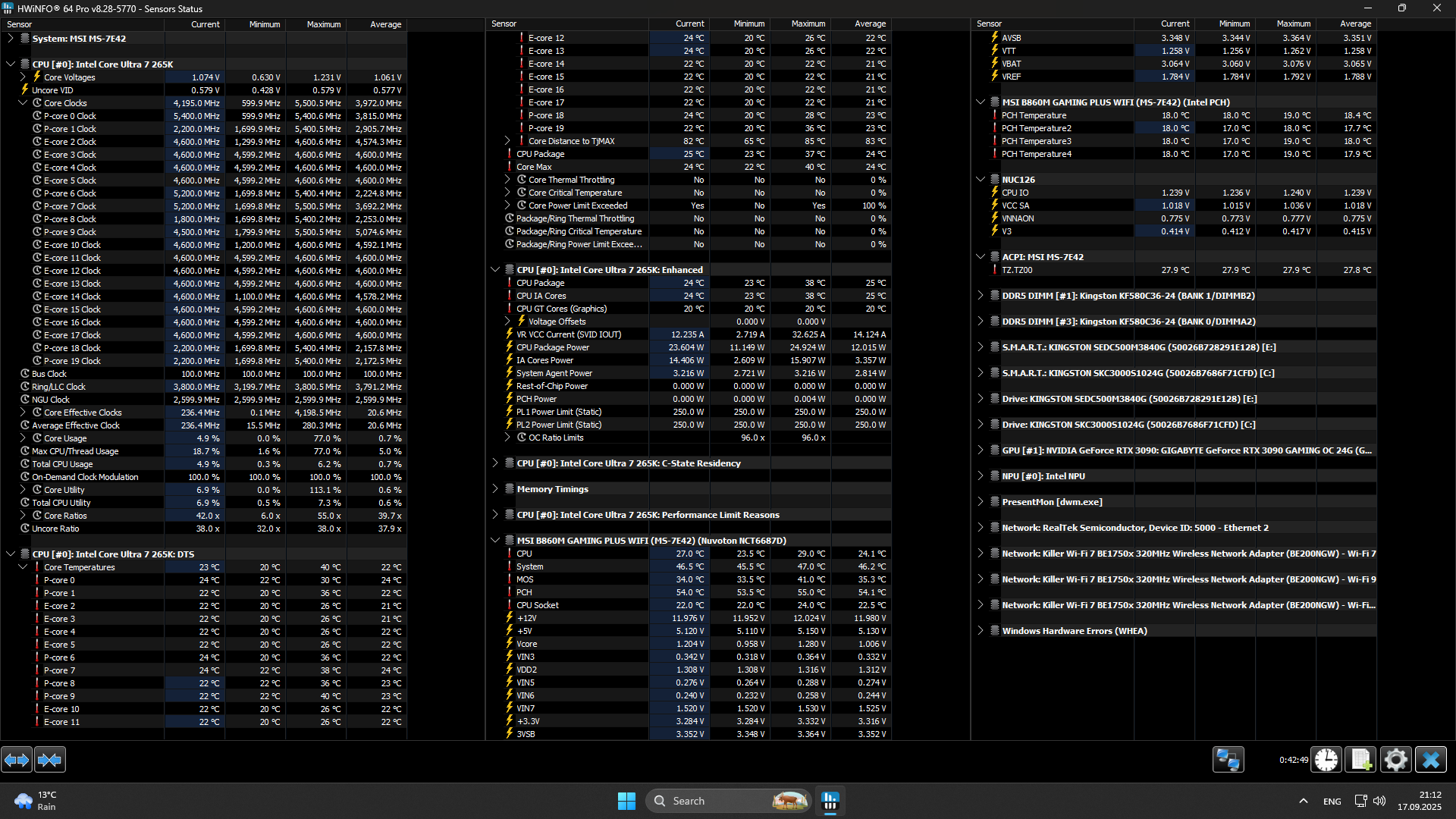Close sensors with the blue X icon

click(1431, 759)
